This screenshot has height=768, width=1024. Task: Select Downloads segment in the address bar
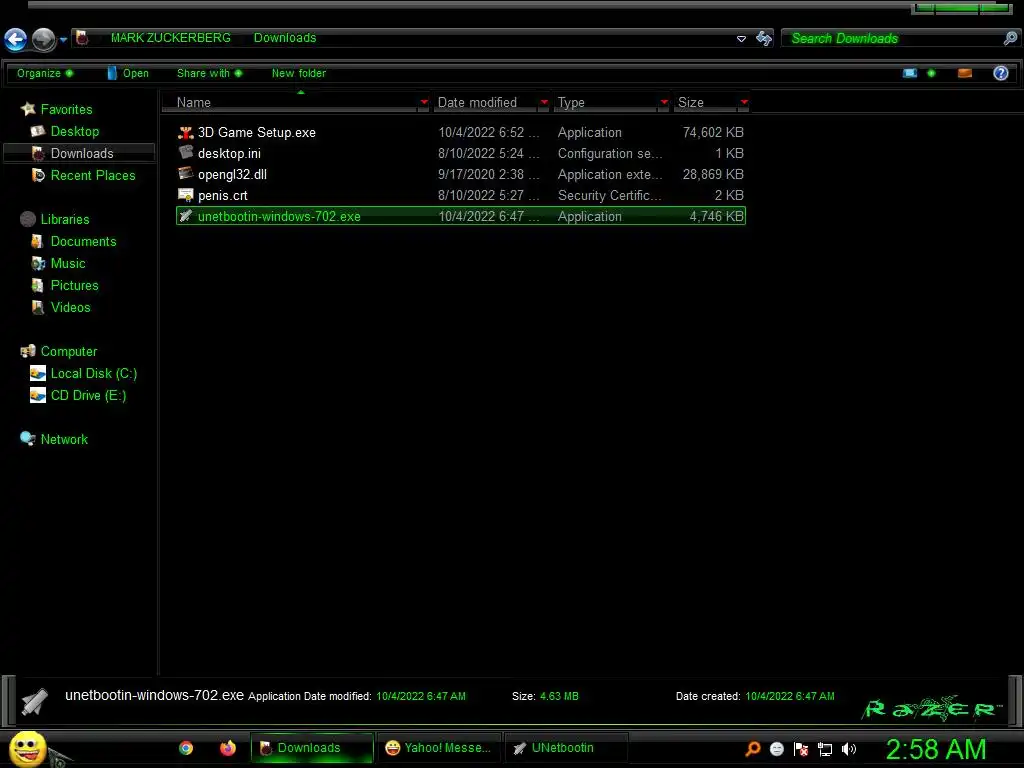click(x=285, y=38)
